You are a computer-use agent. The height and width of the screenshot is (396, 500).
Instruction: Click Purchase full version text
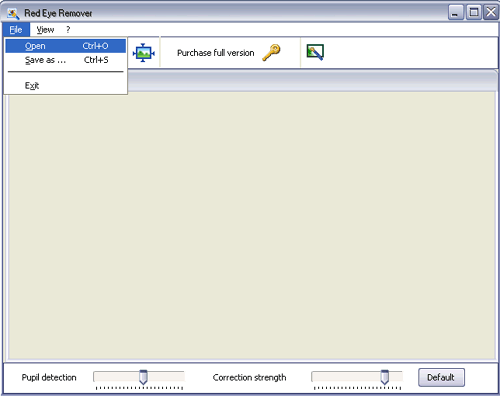click(215, 53)
